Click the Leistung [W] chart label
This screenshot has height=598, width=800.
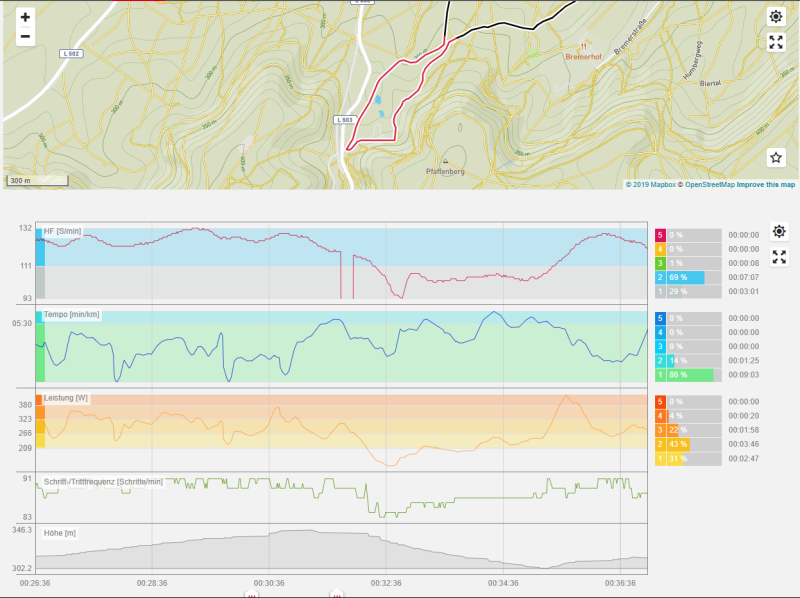tap(66, 398)
